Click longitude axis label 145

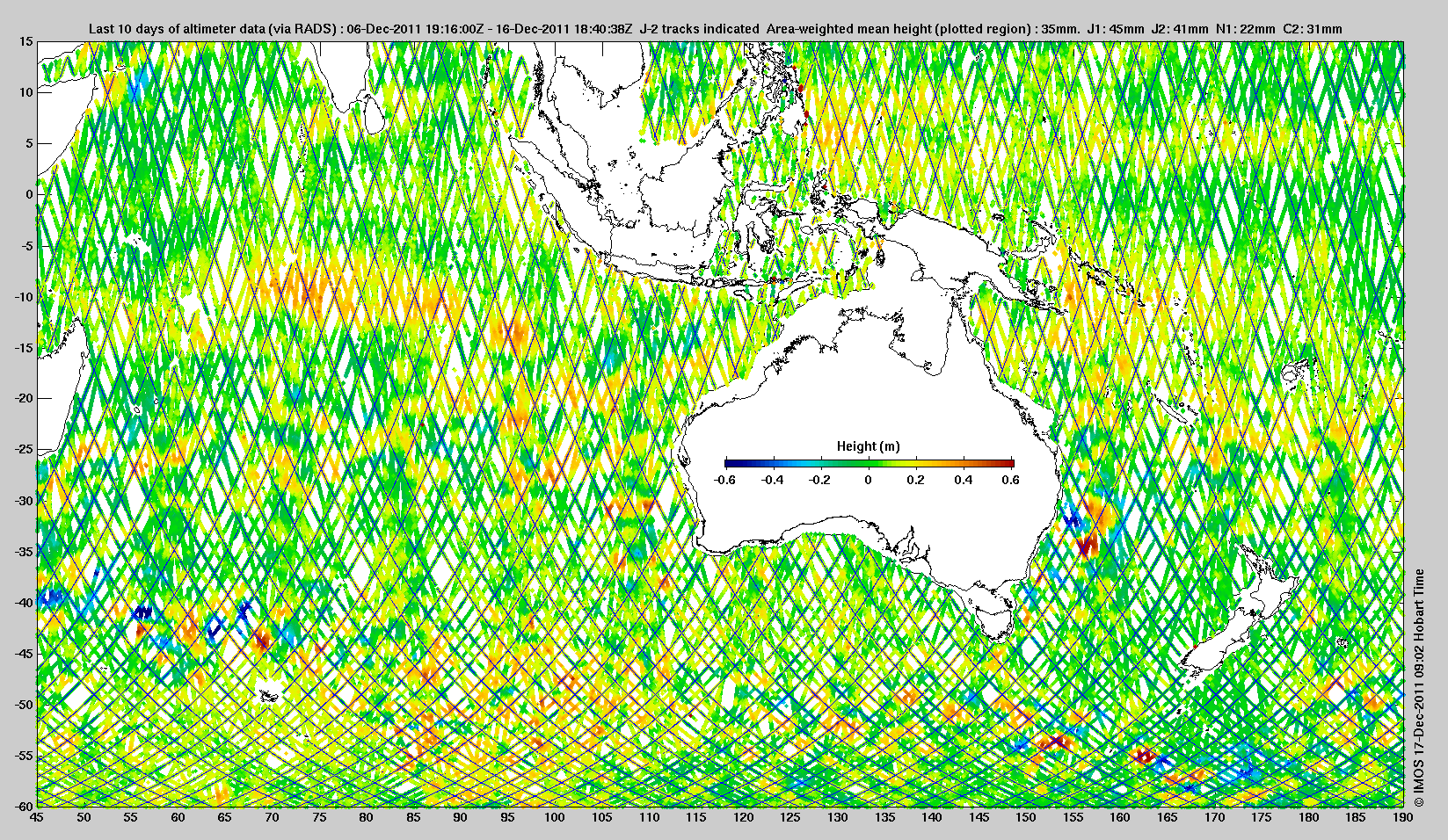click(979, 817)
